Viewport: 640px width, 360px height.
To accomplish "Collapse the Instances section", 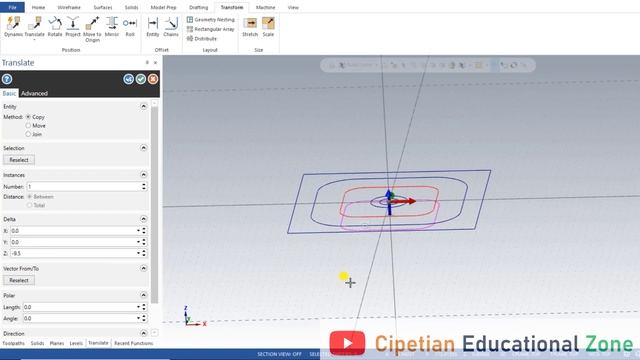I will pos(143,175).
